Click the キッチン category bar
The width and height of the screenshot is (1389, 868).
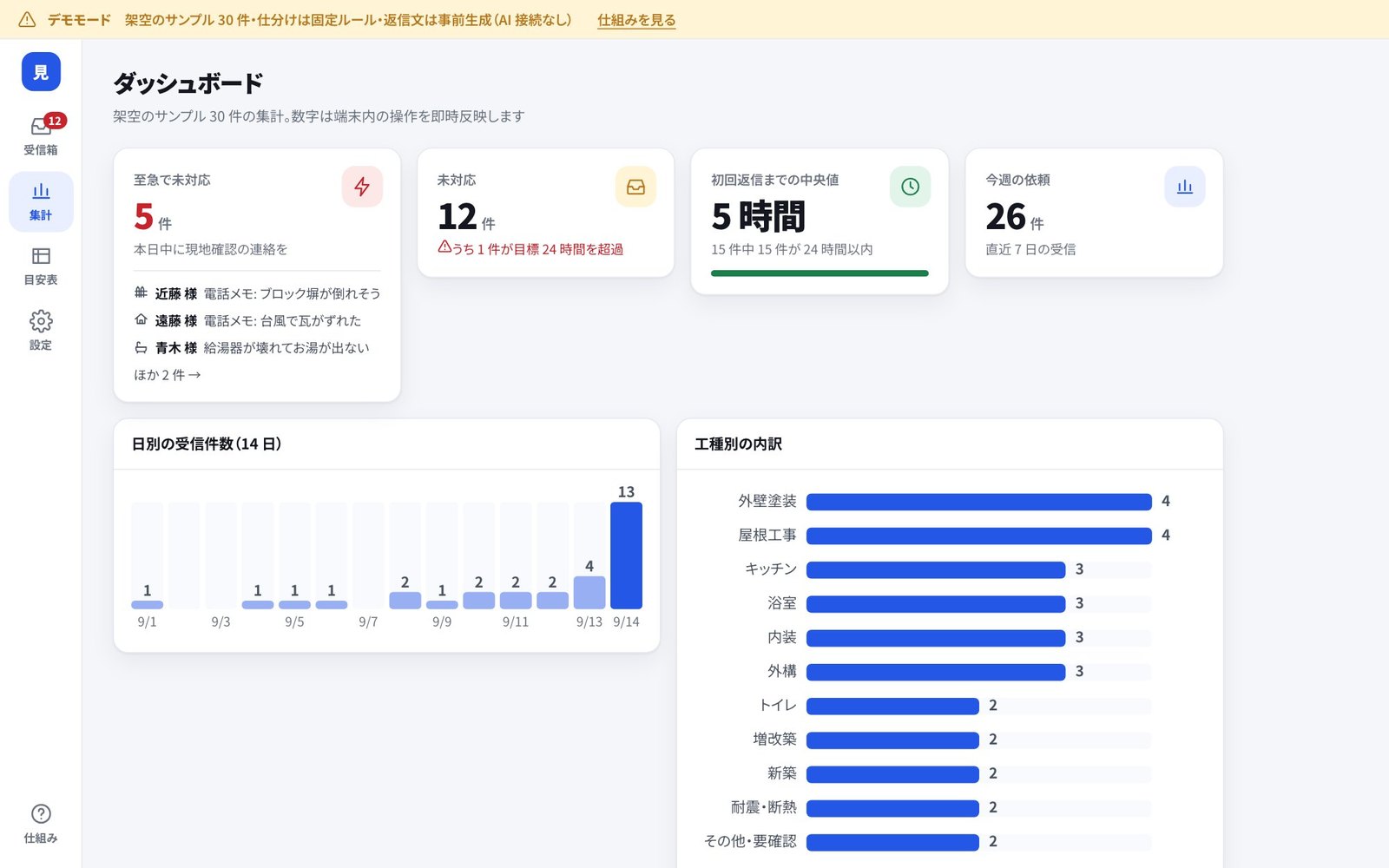click(x=936, y=569)
